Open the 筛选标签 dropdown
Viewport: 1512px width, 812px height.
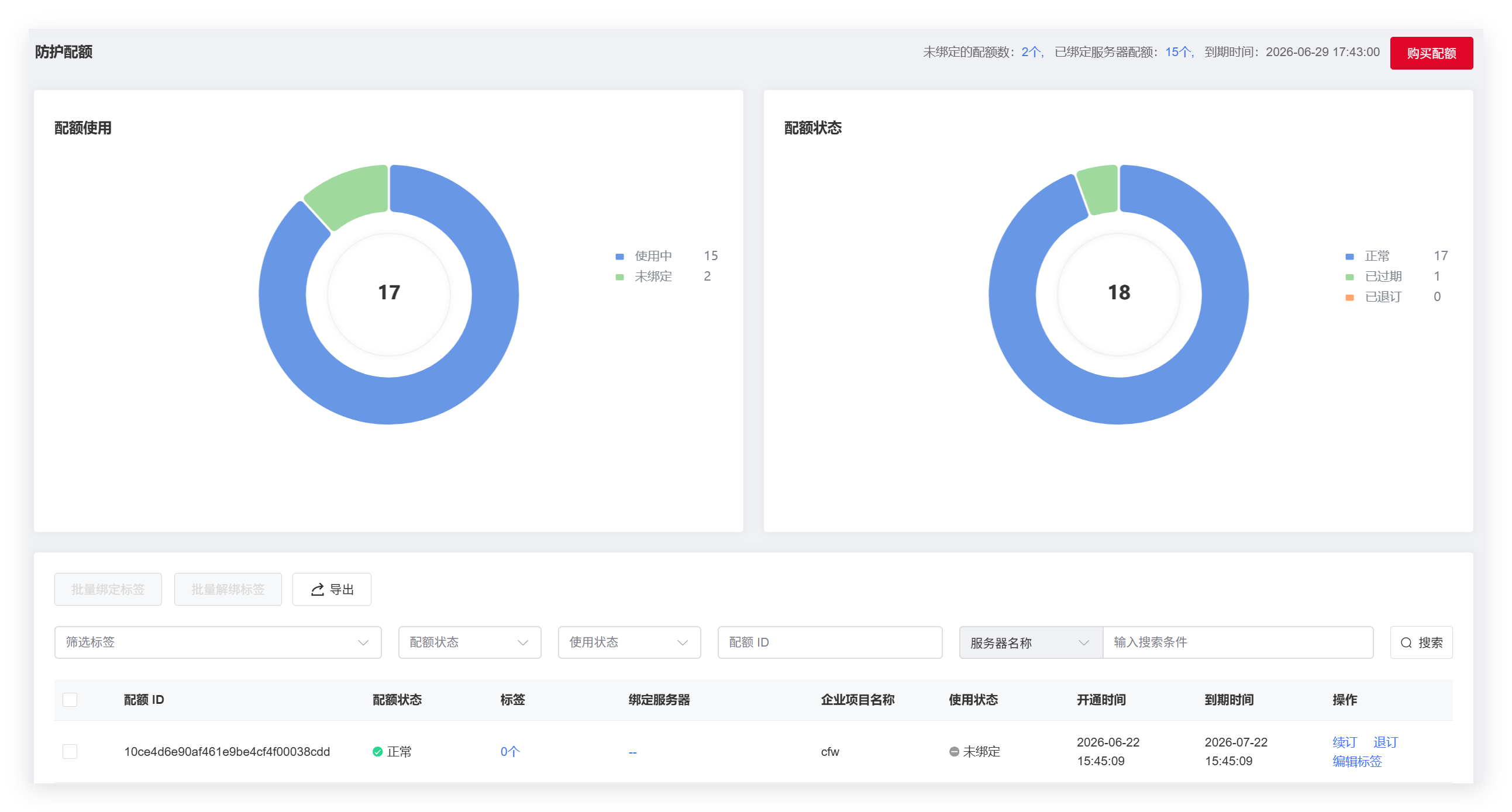click(218, 642)
